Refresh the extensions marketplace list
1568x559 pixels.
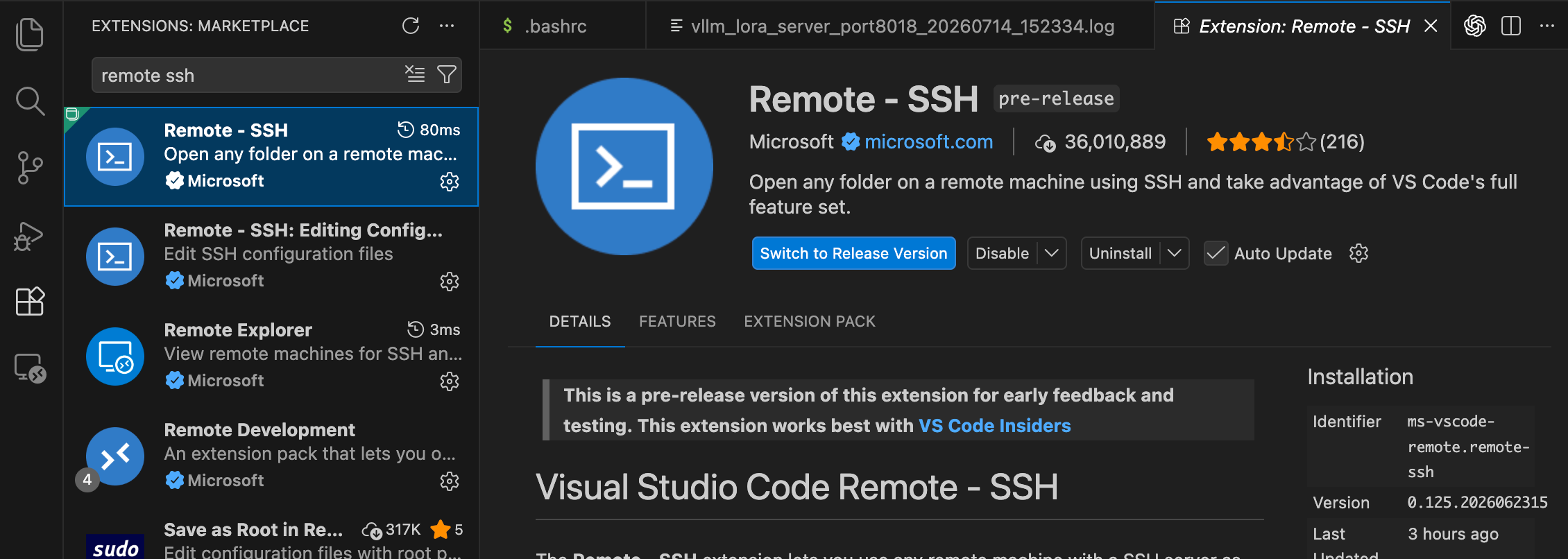tap(411, 26)
